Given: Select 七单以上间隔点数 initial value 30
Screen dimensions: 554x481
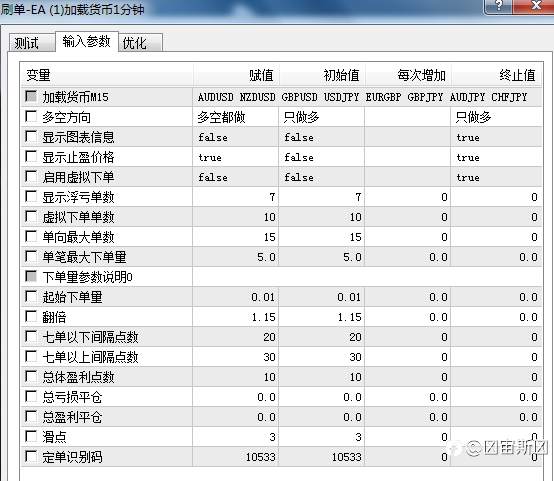Looking at the screenshot, I should 322,357.
